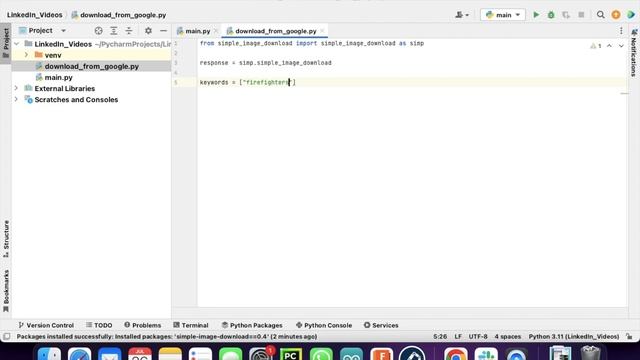The width and height of the screenshot is (640, 360).
Task: Select opened file locate target icon
Action: point(98,31)
